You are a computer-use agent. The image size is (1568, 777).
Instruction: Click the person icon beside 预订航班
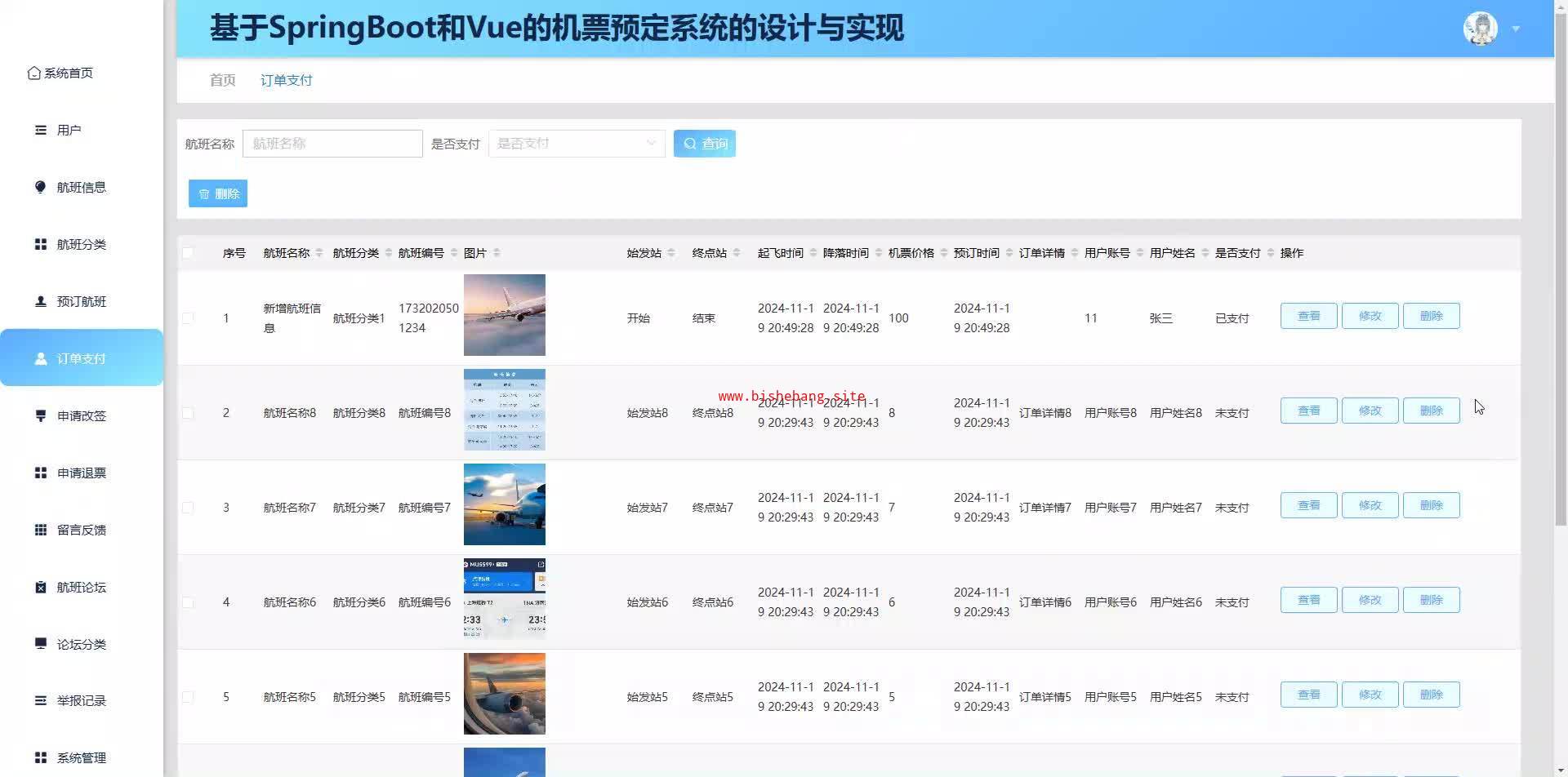pos(41,301)
